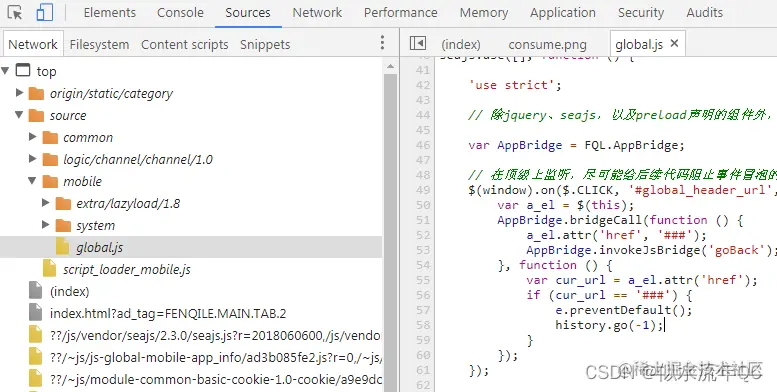777x392 pixels.
Task: Open the Security tab
Action: click(641, 12)
